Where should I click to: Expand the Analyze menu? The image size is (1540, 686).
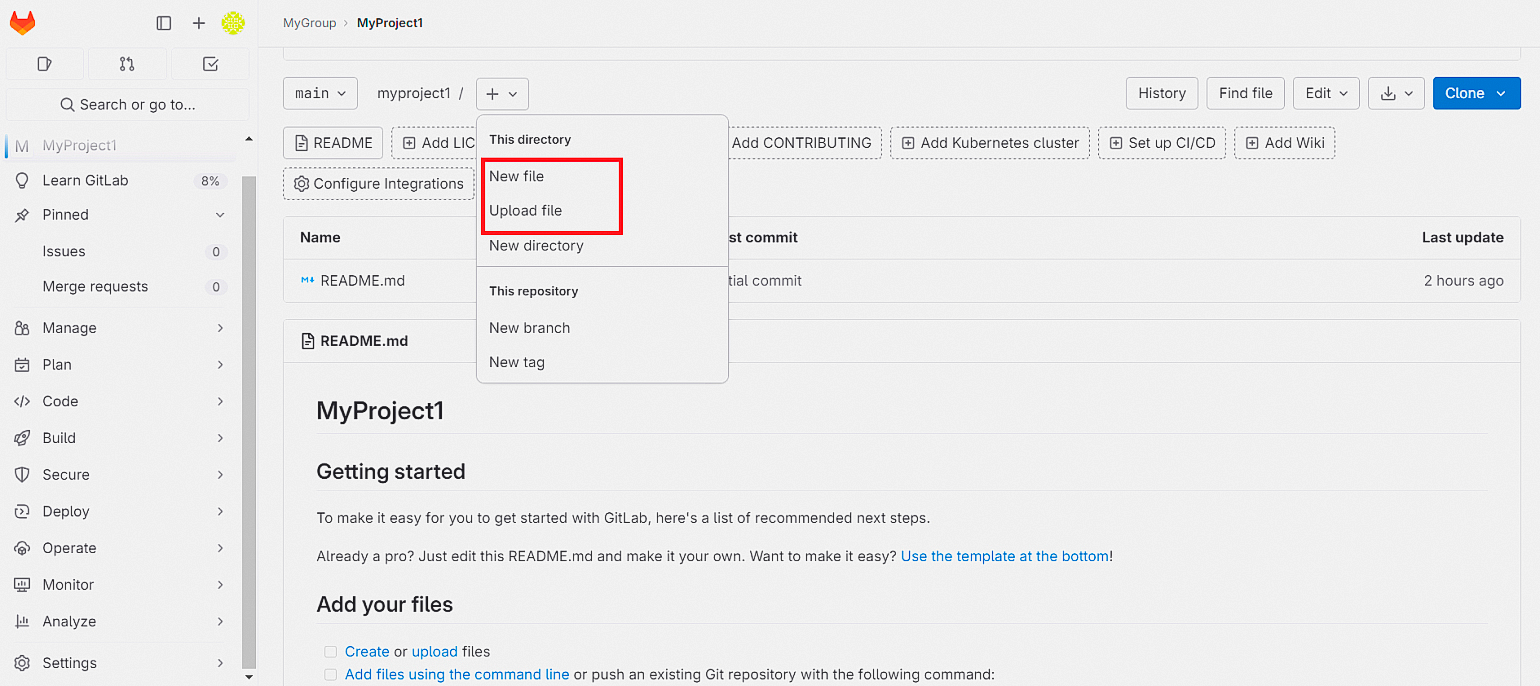[120, 621]
